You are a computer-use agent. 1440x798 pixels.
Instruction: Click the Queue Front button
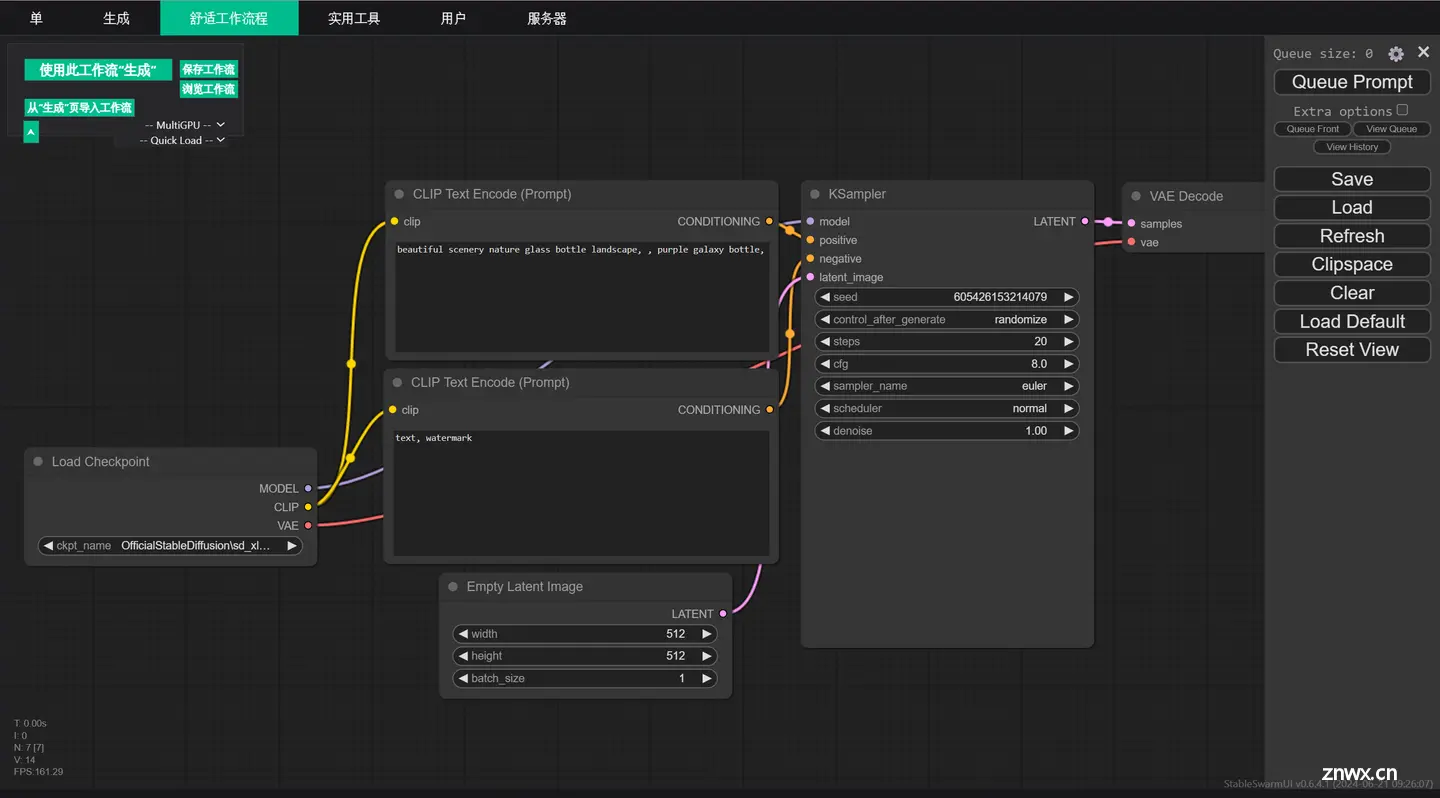(1313, 129)
